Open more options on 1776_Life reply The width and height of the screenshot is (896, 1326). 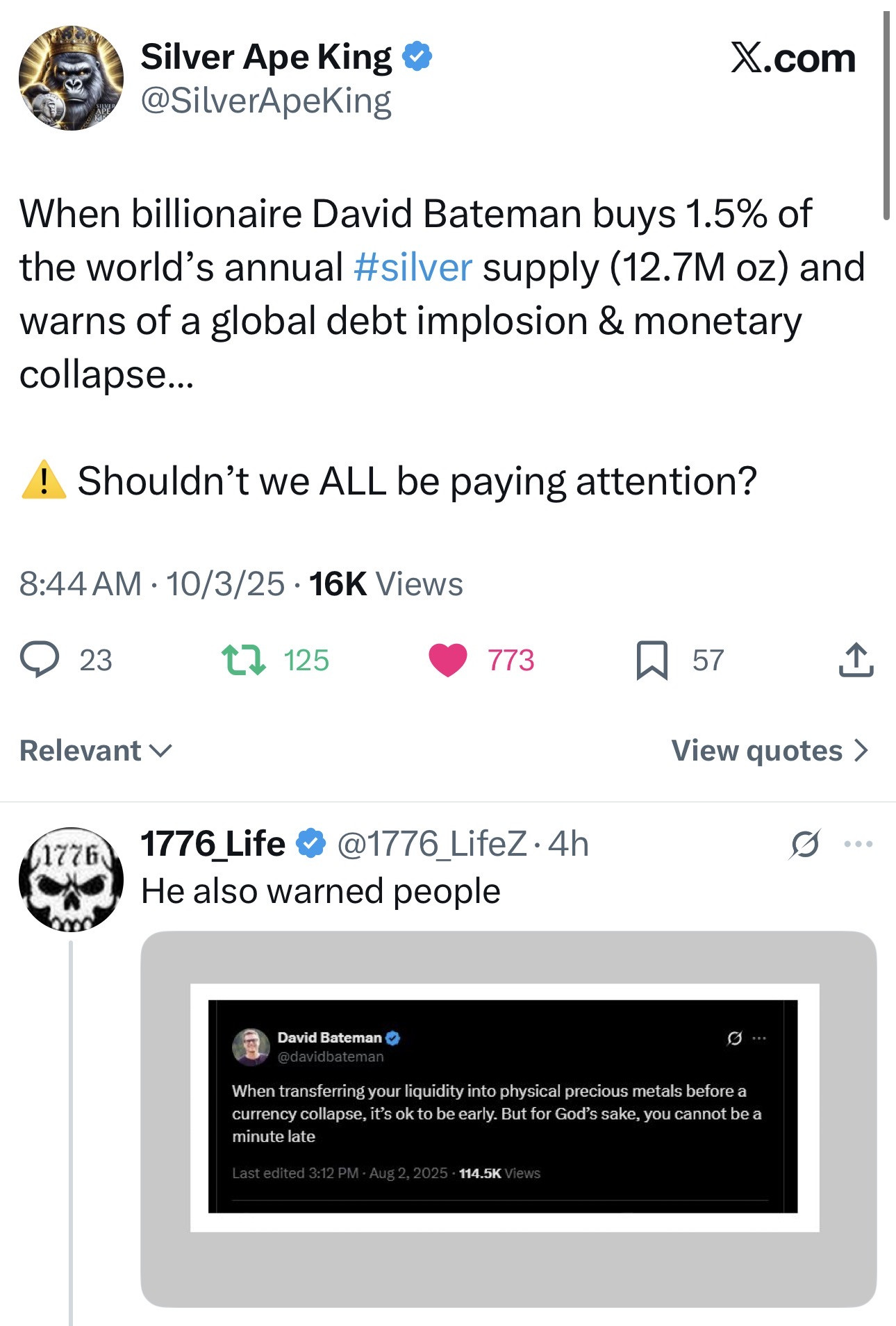point(858,844)
